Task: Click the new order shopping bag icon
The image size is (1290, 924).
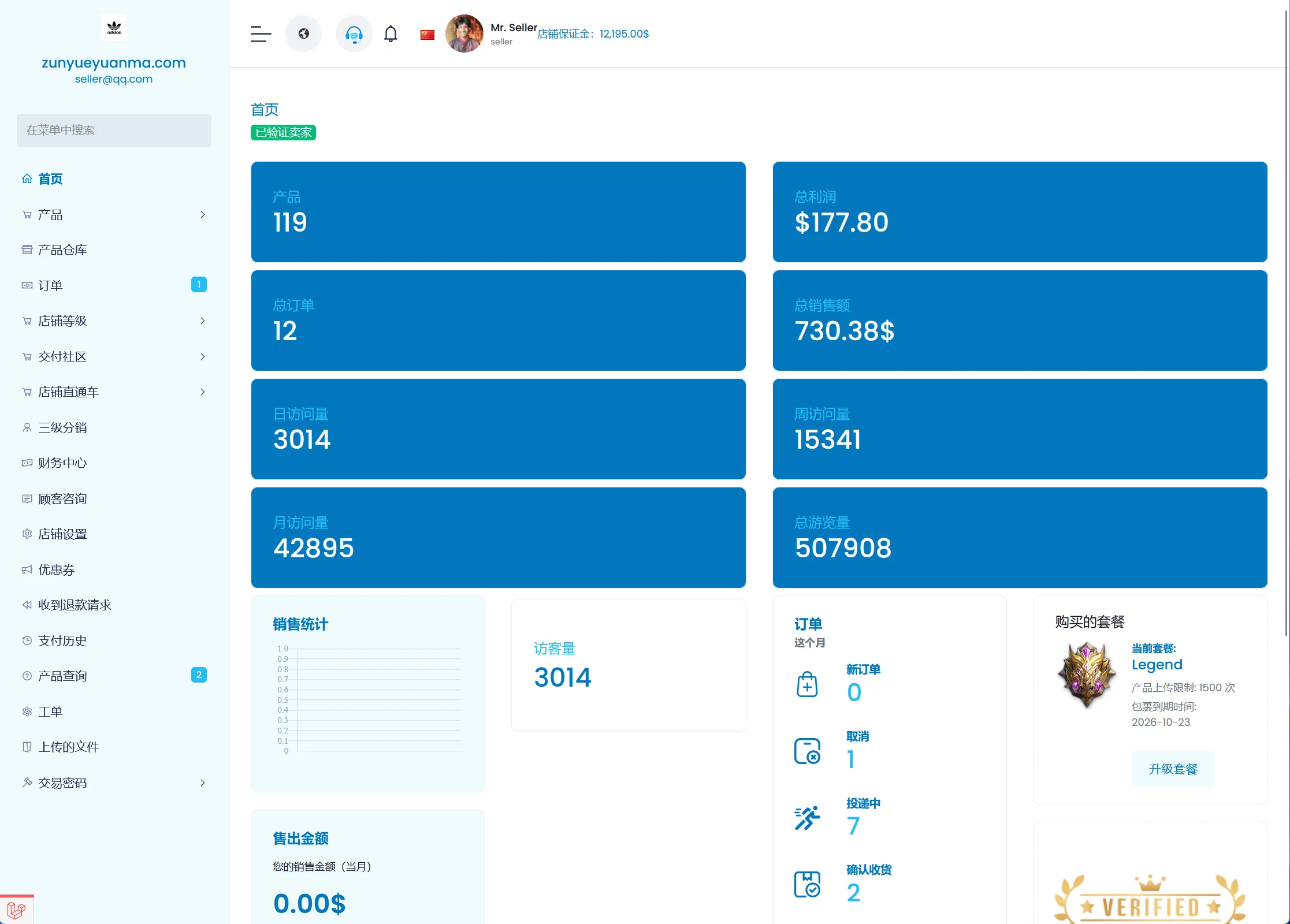Action: click(806, 685)
